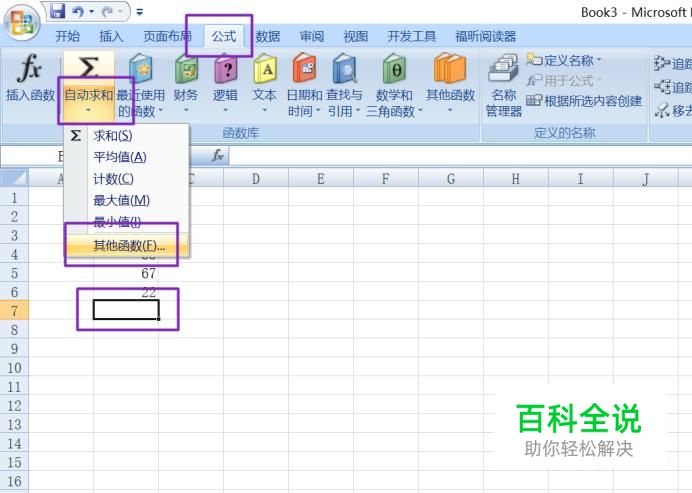Select row 7 header
Image resolution: width=692 pixels, height=493 pixels.
click(14, 311)
